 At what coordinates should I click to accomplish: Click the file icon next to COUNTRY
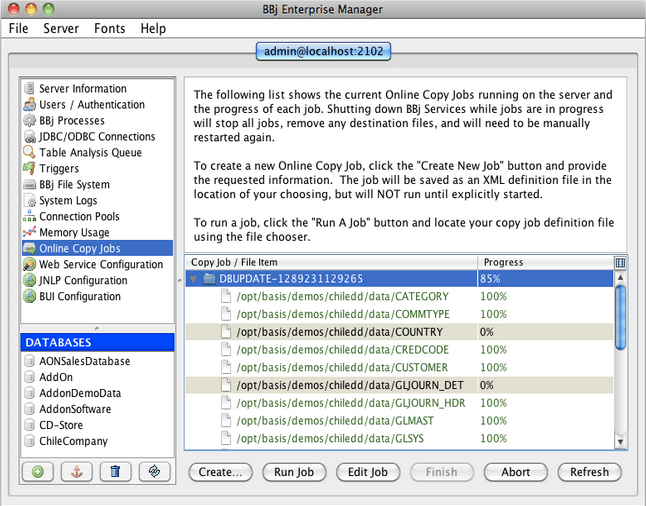[x=225, y=331]
